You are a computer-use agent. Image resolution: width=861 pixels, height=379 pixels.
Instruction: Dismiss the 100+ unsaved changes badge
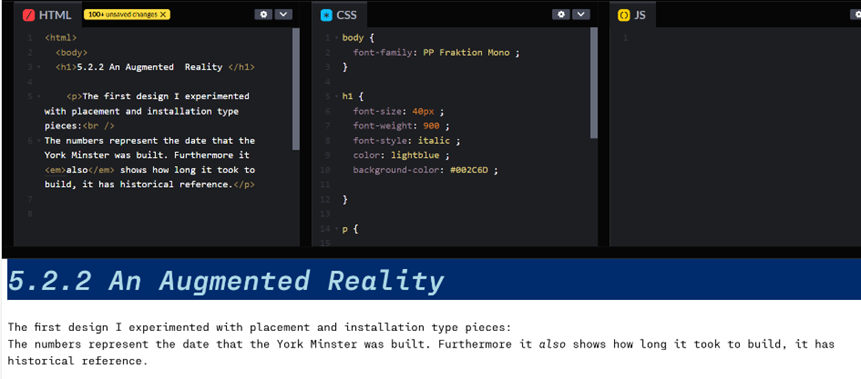(163, 14)
